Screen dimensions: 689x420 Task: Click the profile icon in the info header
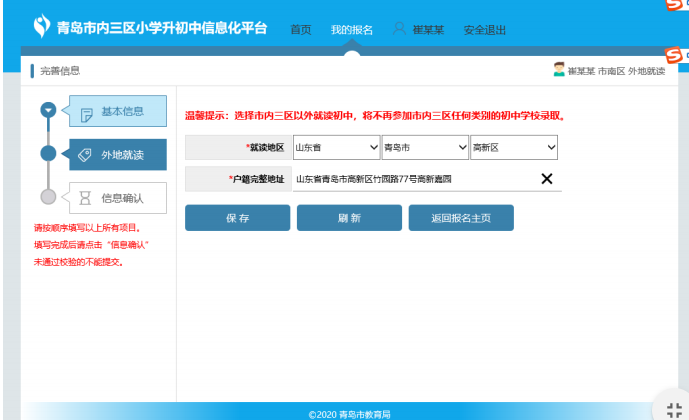[x=559, y=70]
